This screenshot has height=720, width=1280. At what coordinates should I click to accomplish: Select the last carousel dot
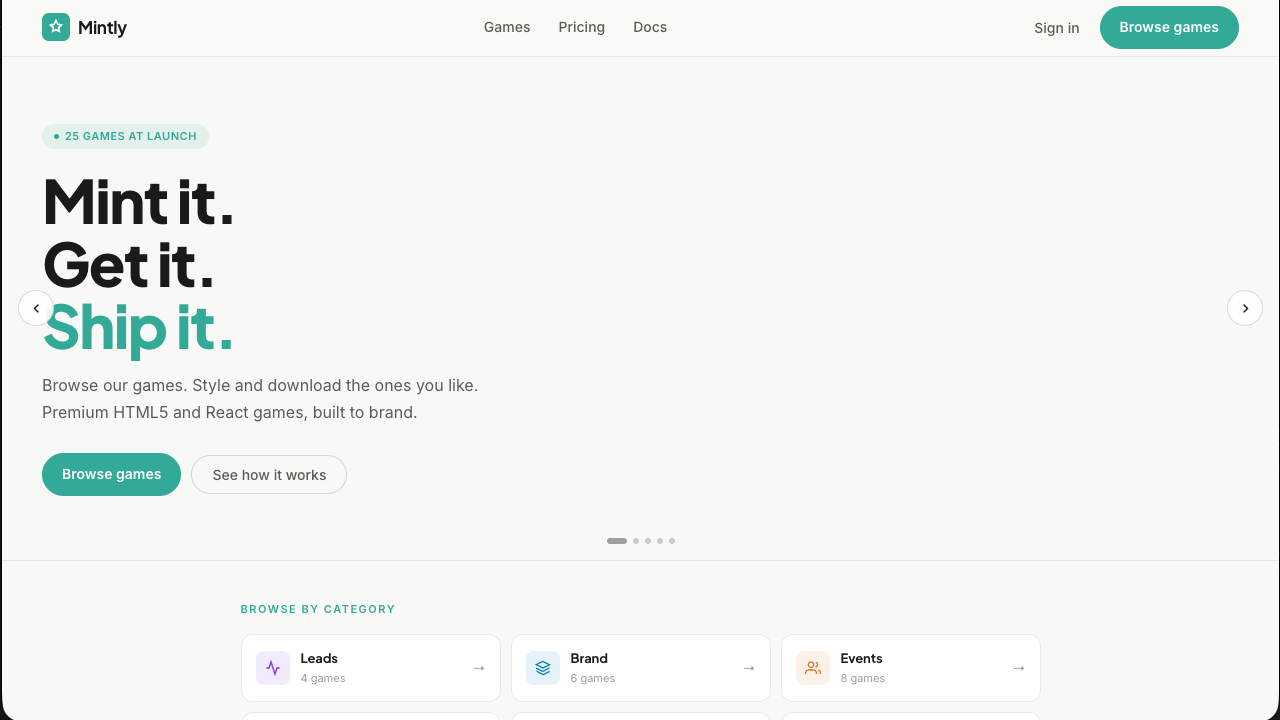coord(672,541)
